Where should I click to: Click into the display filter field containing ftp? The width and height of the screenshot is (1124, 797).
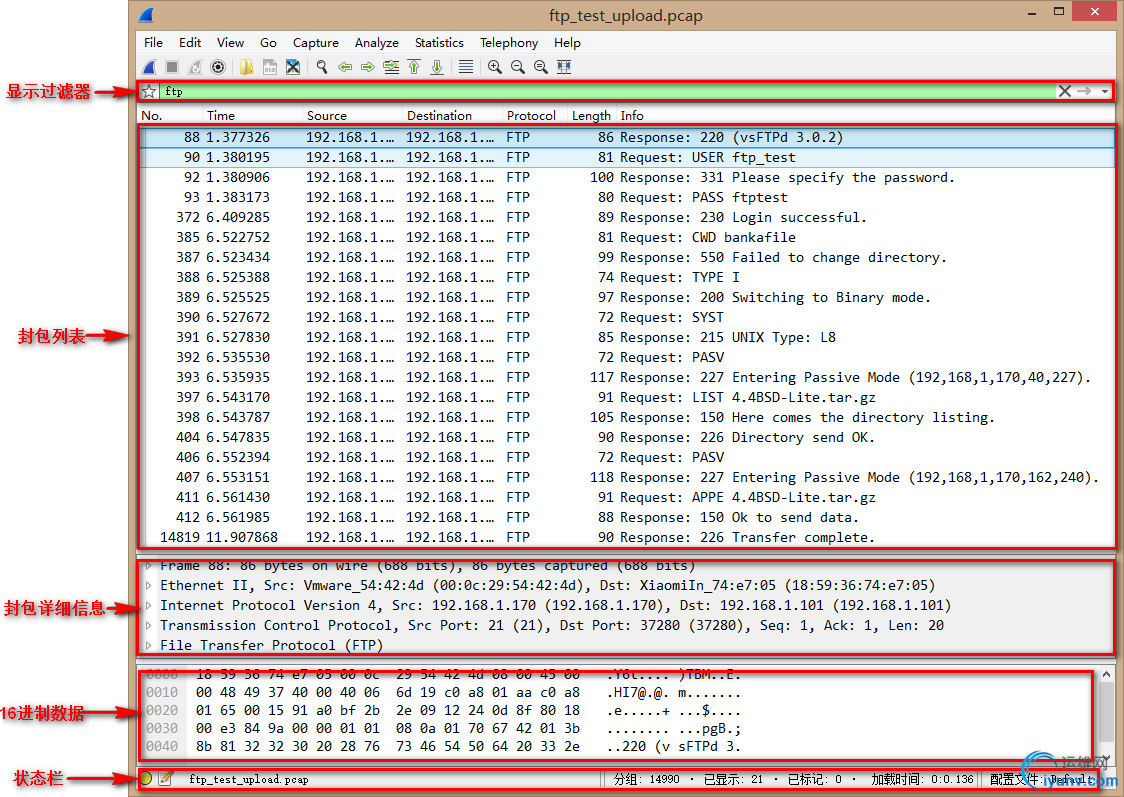pos(606,91)
